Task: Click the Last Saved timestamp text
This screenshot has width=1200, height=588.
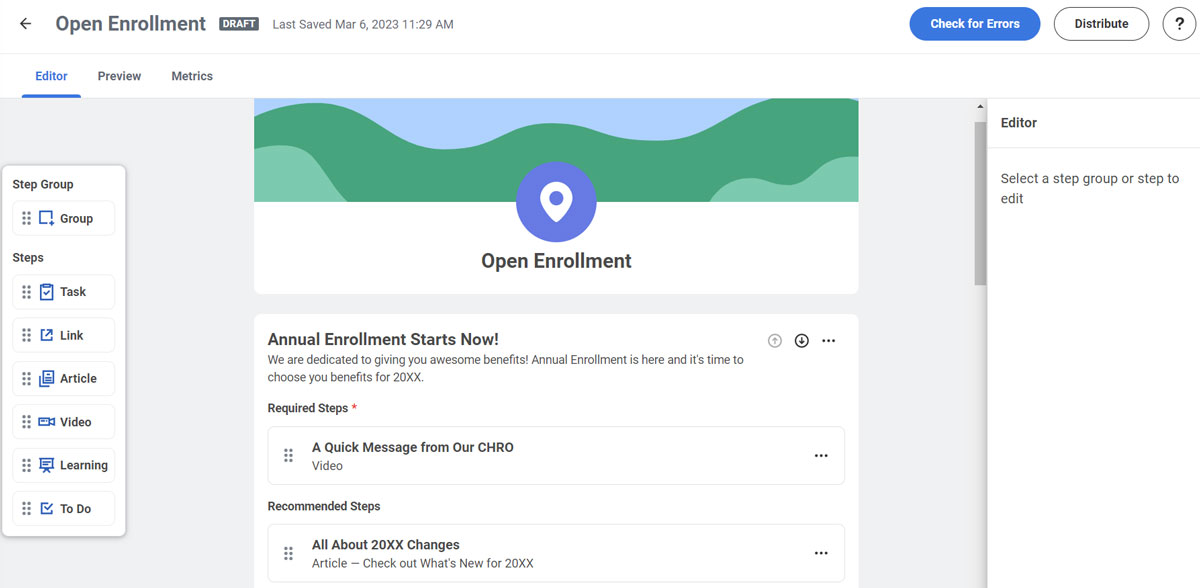Action: tap(363, 24)
